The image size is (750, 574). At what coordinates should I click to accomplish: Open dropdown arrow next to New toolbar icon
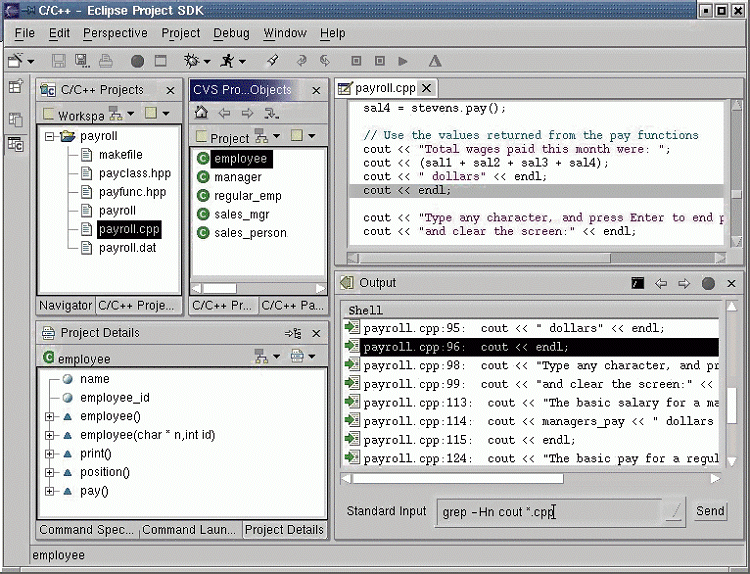click(x=31, y=61)
